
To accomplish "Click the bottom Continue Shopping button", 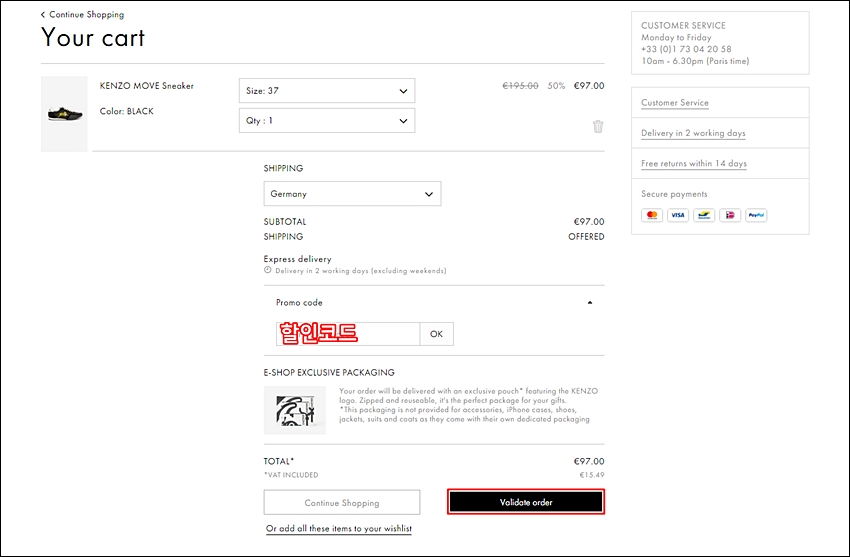I will [x=342, y=502].
